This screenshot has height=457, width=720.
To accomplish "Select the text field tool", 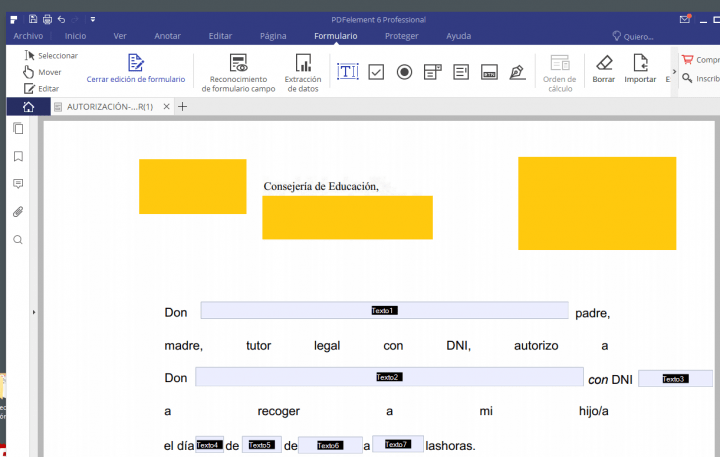I will (348, 72).
